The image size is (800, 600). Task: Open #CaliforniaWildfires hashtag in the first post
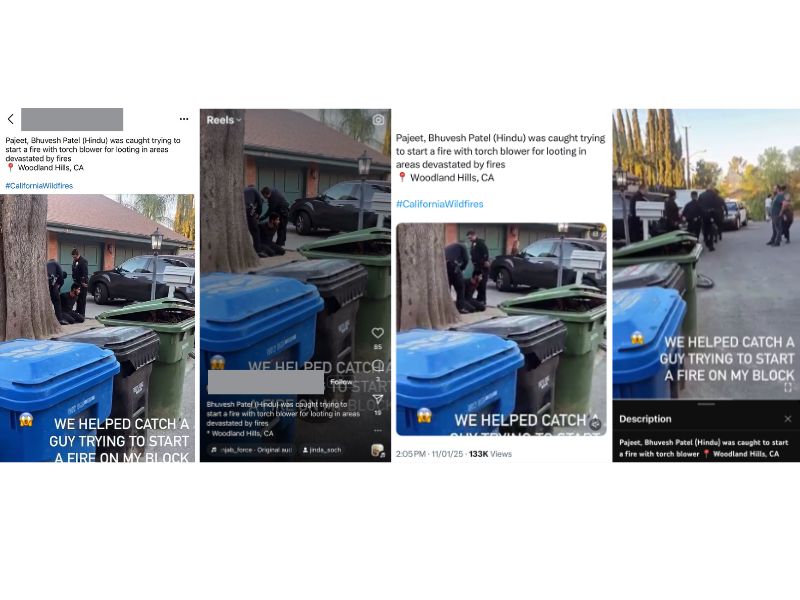(x=39, y=186)
